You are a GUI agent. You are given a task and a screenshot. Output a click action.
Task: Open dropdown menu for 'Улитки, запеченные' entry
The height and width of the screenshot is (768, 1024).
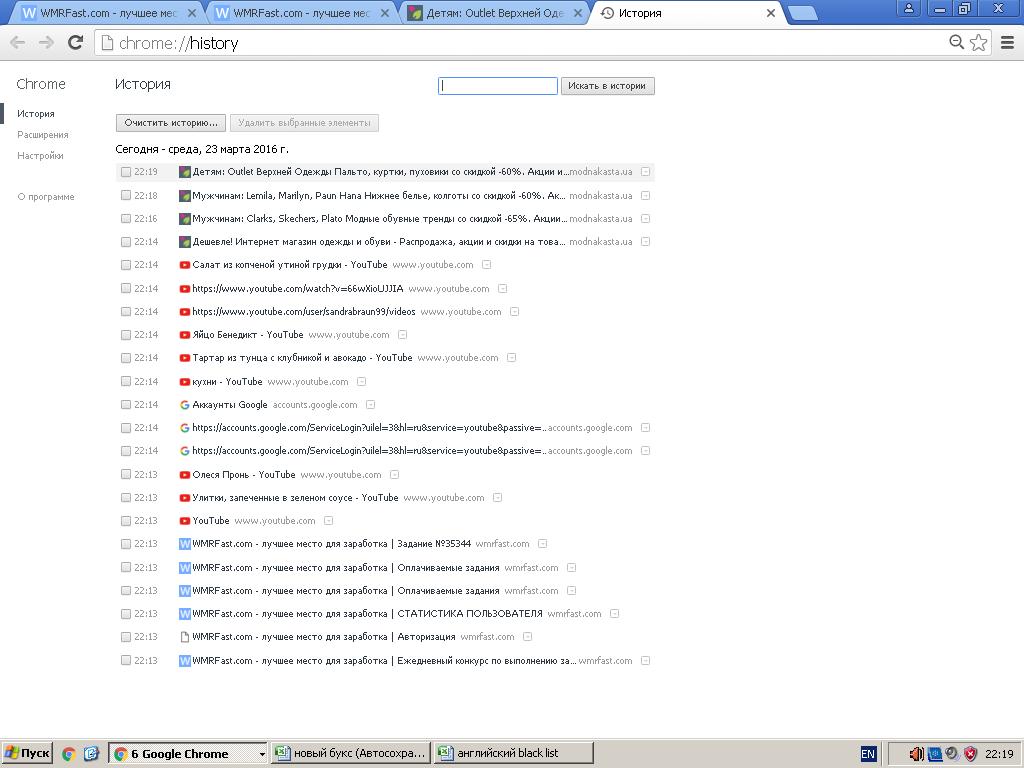[497, 498]
